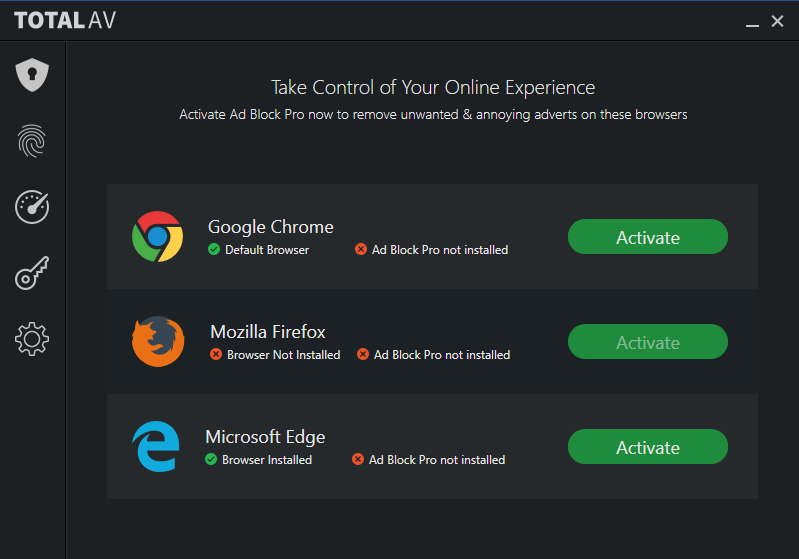Click the red Browser Not Installed icon
This screenshot has width=799, height=559.
pos(216,354)
